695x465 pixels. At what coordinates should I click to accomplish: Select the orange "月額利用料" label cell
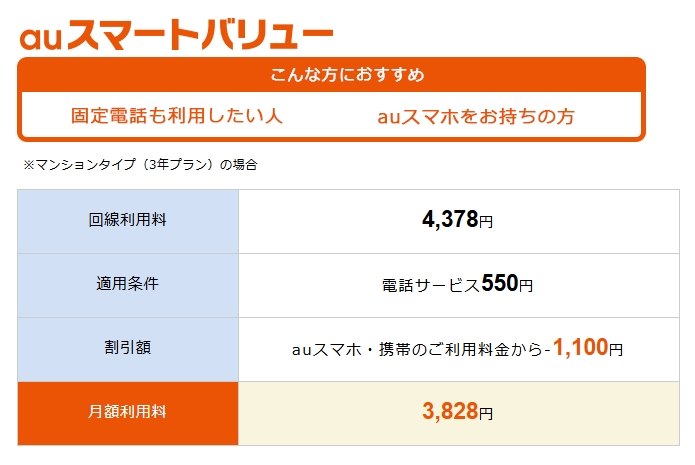128,411
